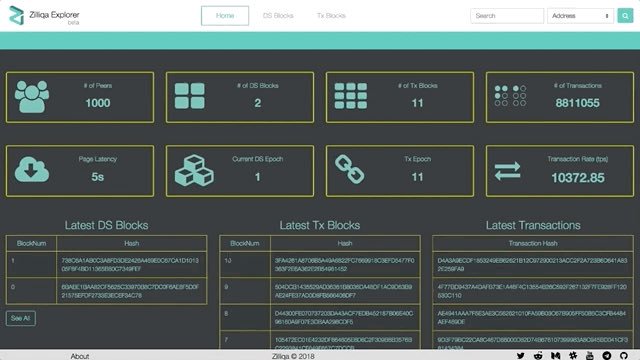This screenshot has height=360, width=640.
Task: Click the Zilliqa Explorer logo icon
Action: point(16,16)
